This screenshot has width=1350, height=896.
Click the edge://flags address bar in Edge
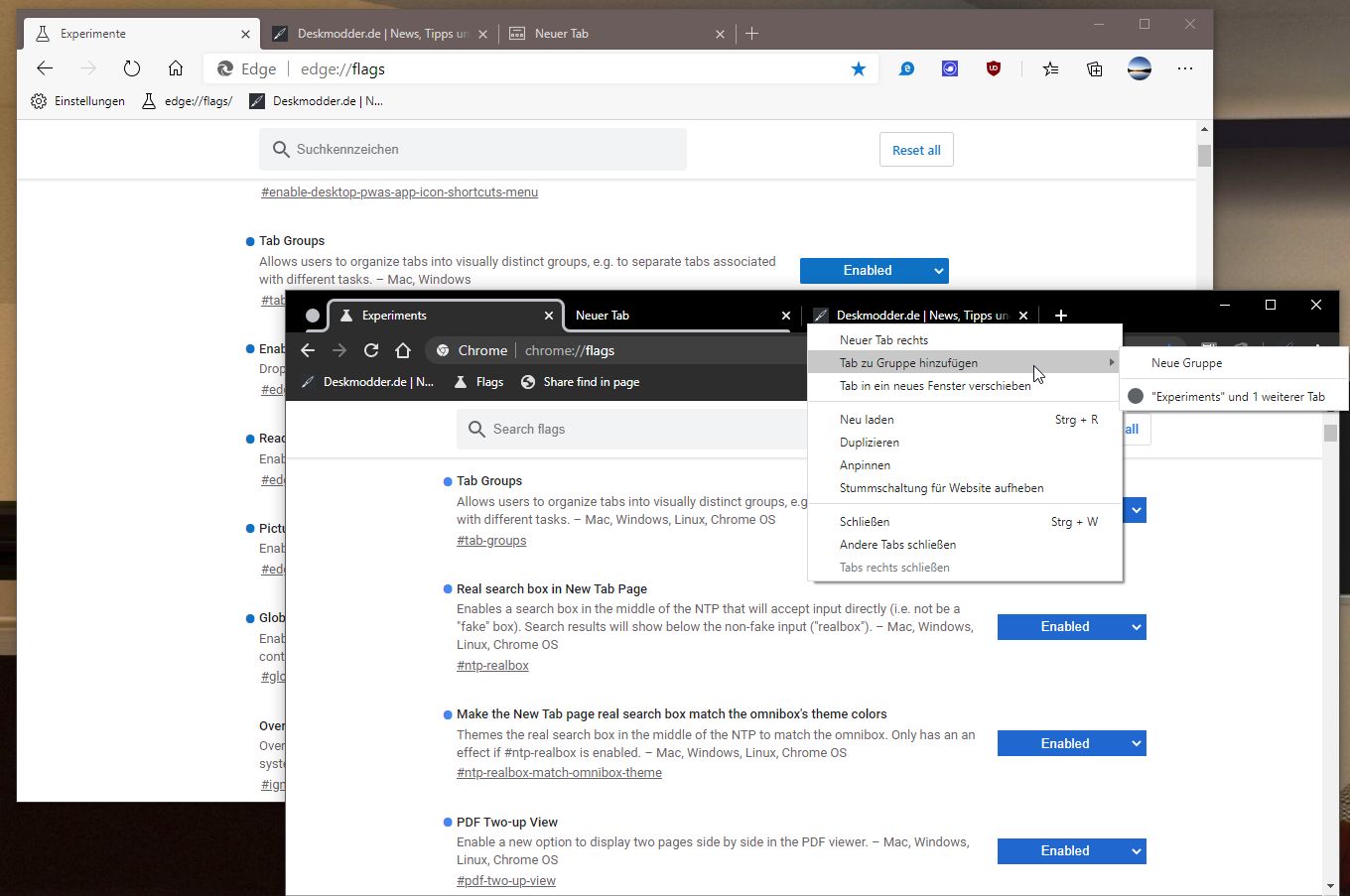click(541, 68)
